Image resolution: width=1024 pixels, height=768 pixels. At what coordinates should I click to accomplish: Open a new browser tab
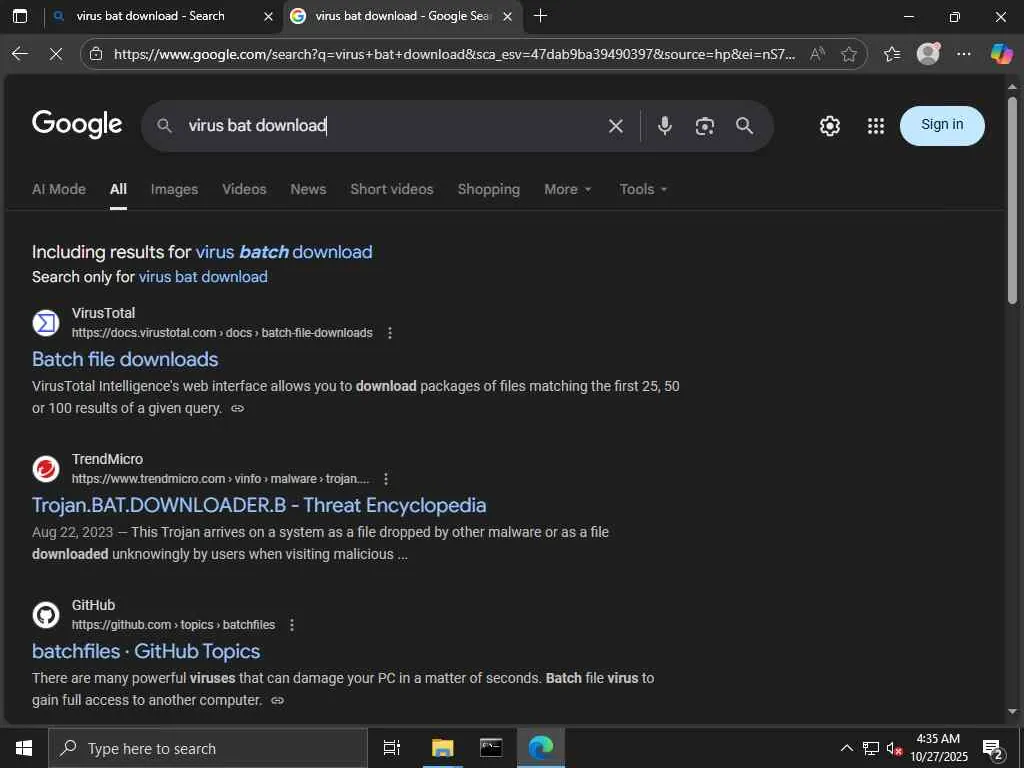click(540, 16)
